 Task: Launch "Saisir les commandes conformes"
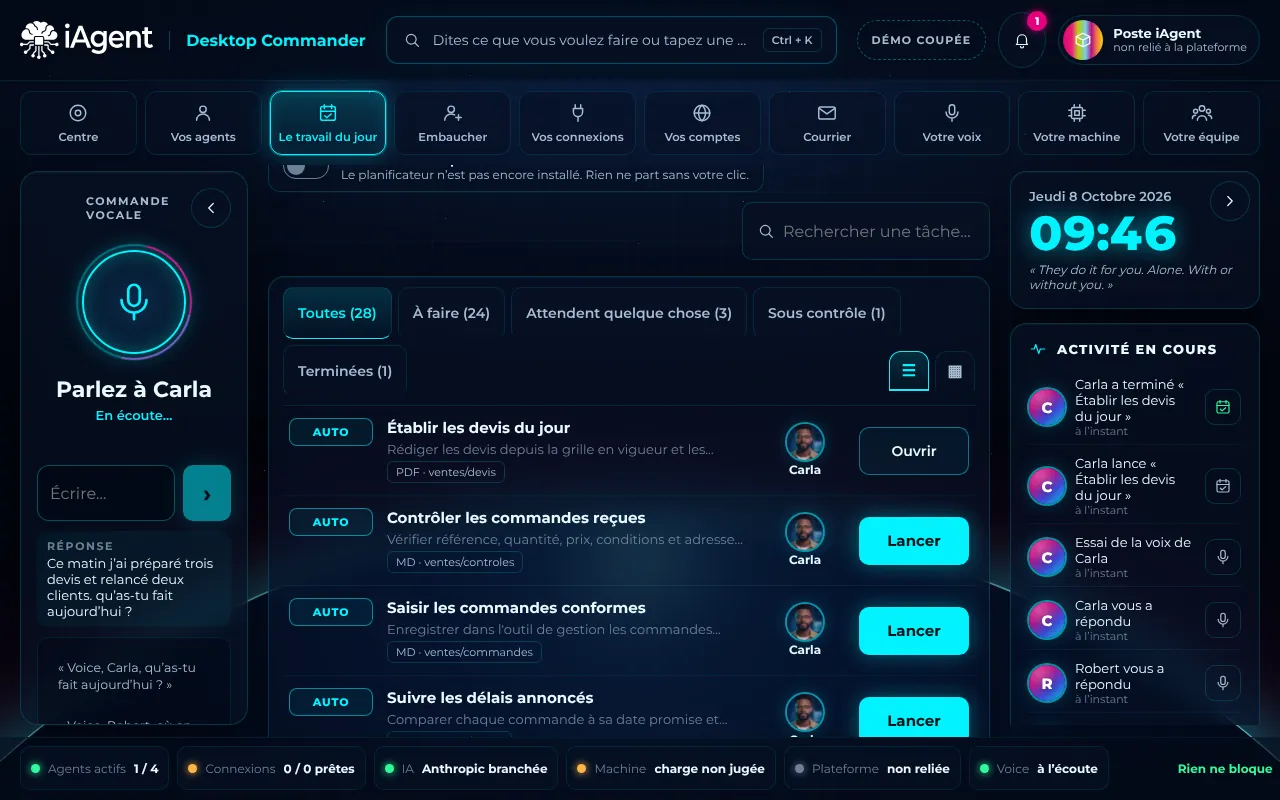tap(914, 631)
